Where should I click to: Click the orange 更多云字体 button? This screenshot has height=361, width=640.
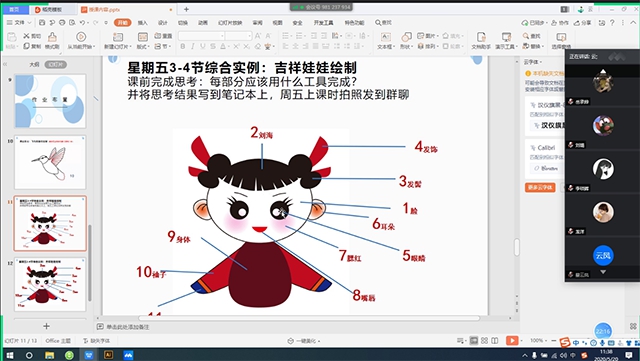click(x=540, y=187)
